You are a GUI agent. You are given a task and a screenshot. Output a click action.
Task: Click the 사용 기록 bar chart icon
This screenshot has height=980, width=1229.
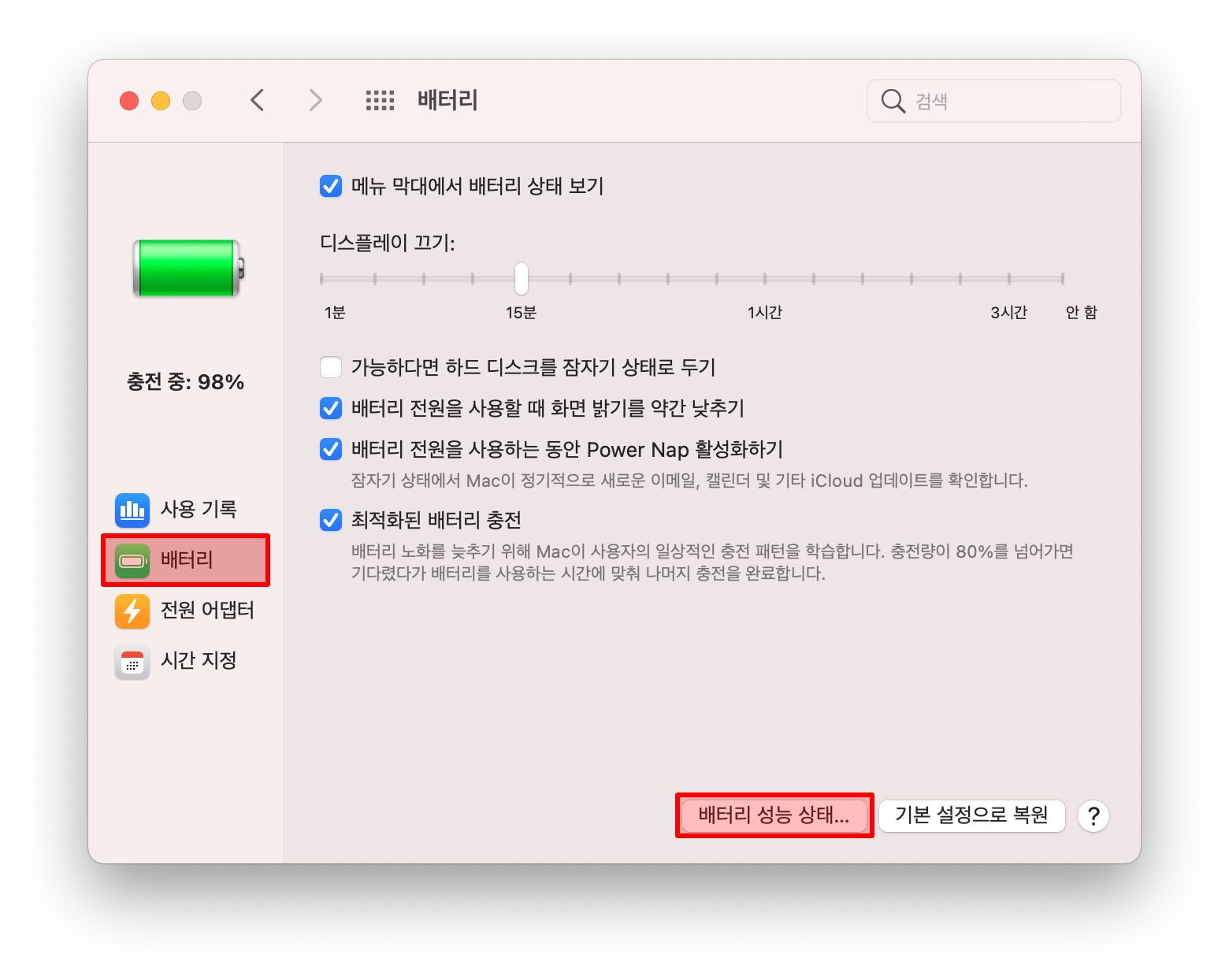[132, 510]
